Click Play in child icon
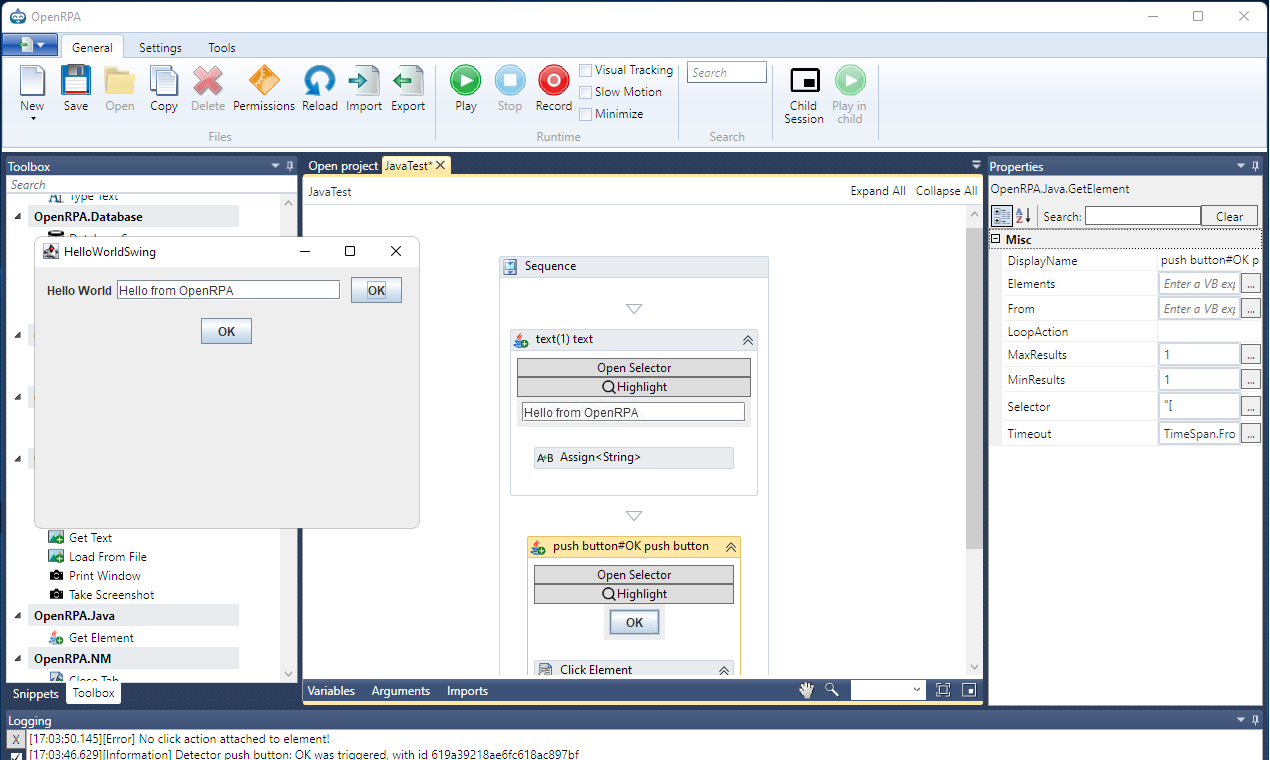The width and height of the screenshot is (1270, 760). tap(850, 95)
